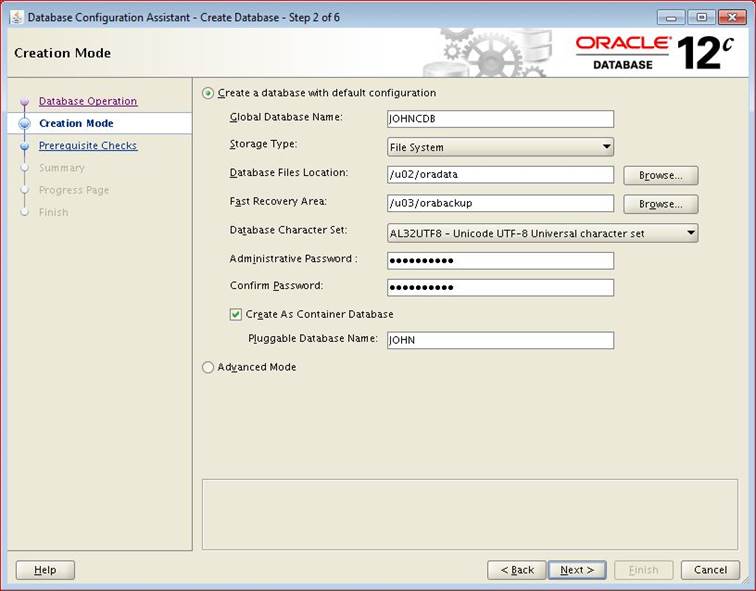
Task: Click the Creation Mode step bullet icon
Action: tap(25, 123)
